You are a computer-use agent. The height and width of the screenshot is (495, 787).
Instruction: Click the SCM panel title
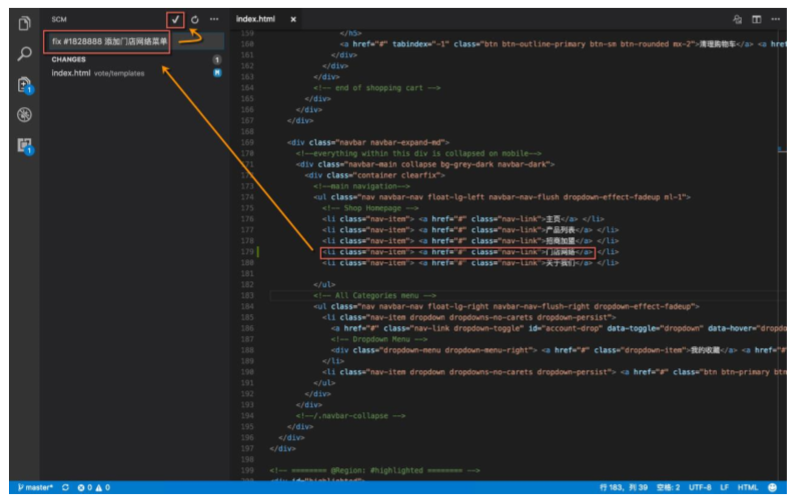point(59,20)
